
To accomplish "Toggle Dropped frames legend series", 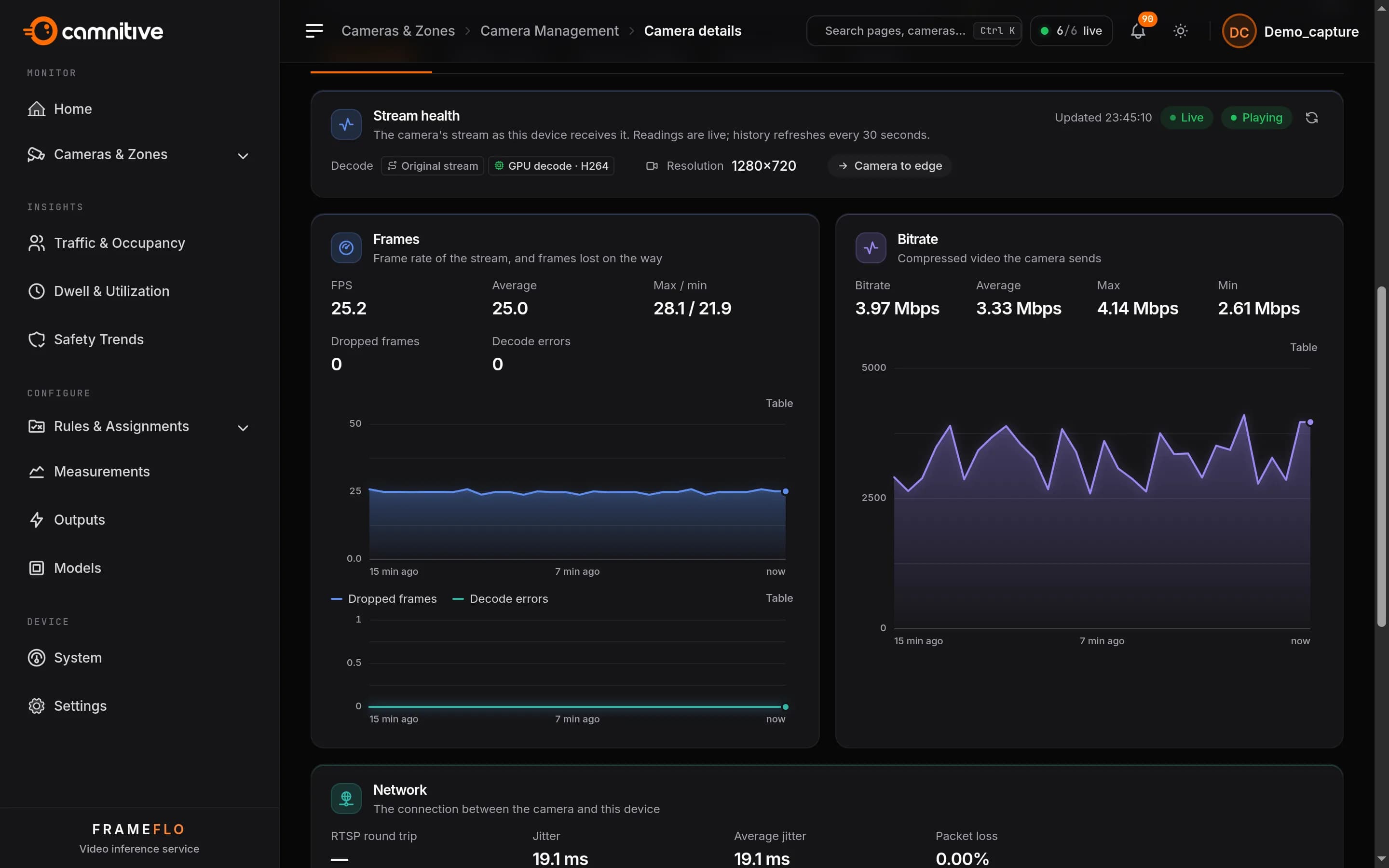I will [384, 599].
